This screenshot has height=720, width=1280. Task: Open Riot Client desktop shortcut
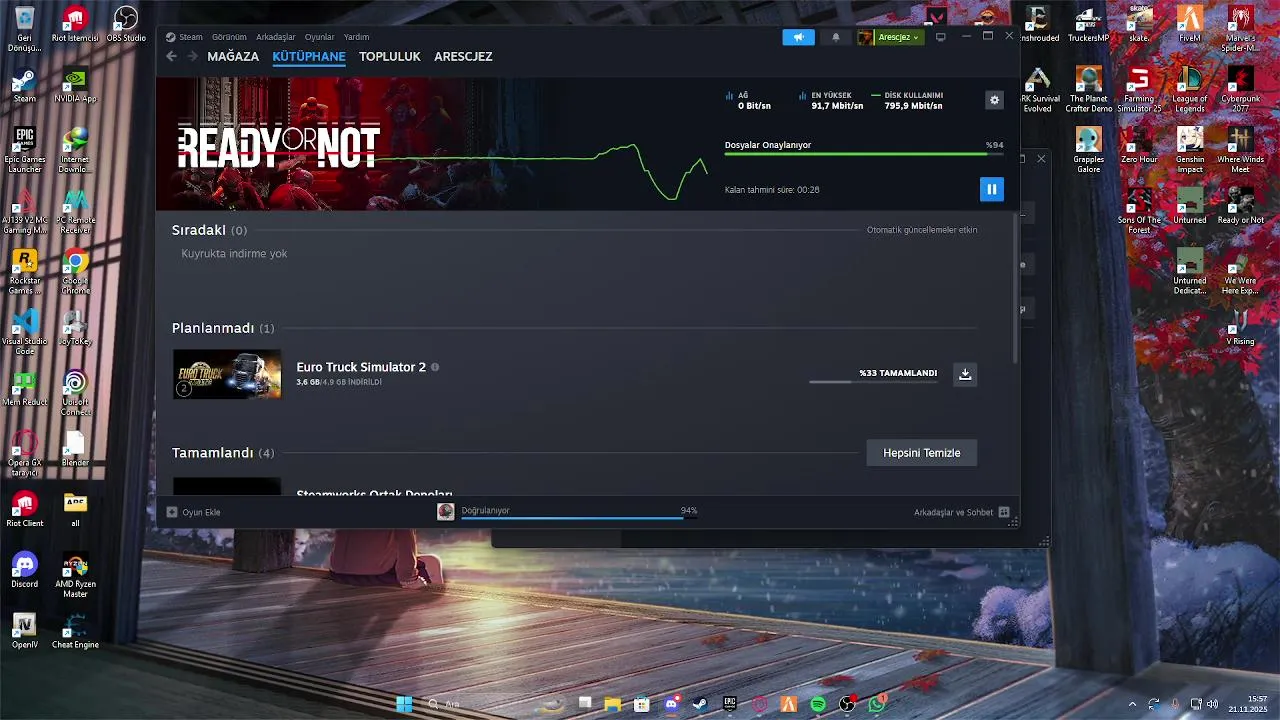24,508
